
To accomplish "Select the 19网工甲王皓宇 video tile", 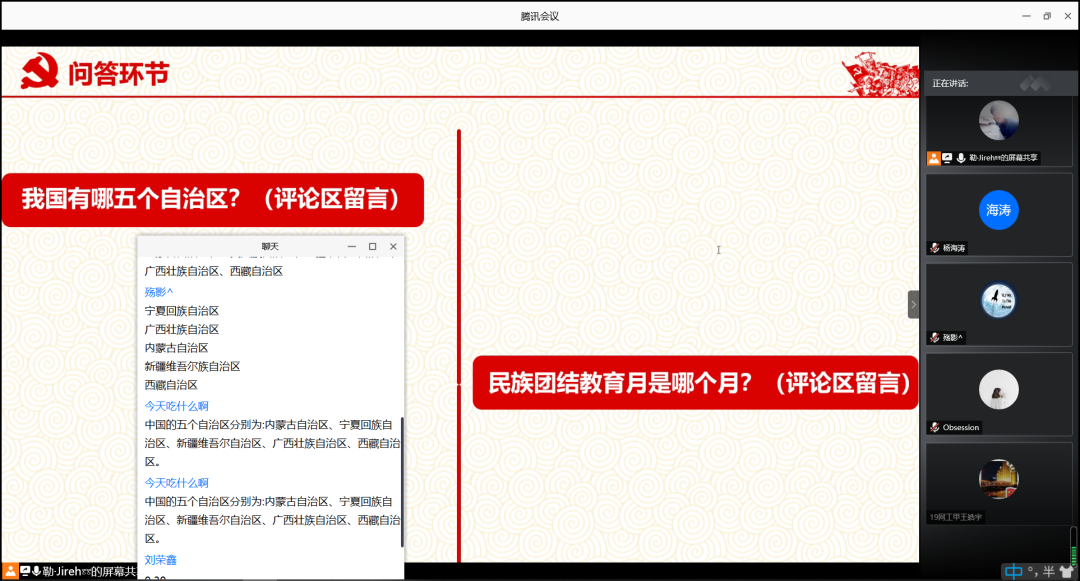I will [x=998, y=484].
